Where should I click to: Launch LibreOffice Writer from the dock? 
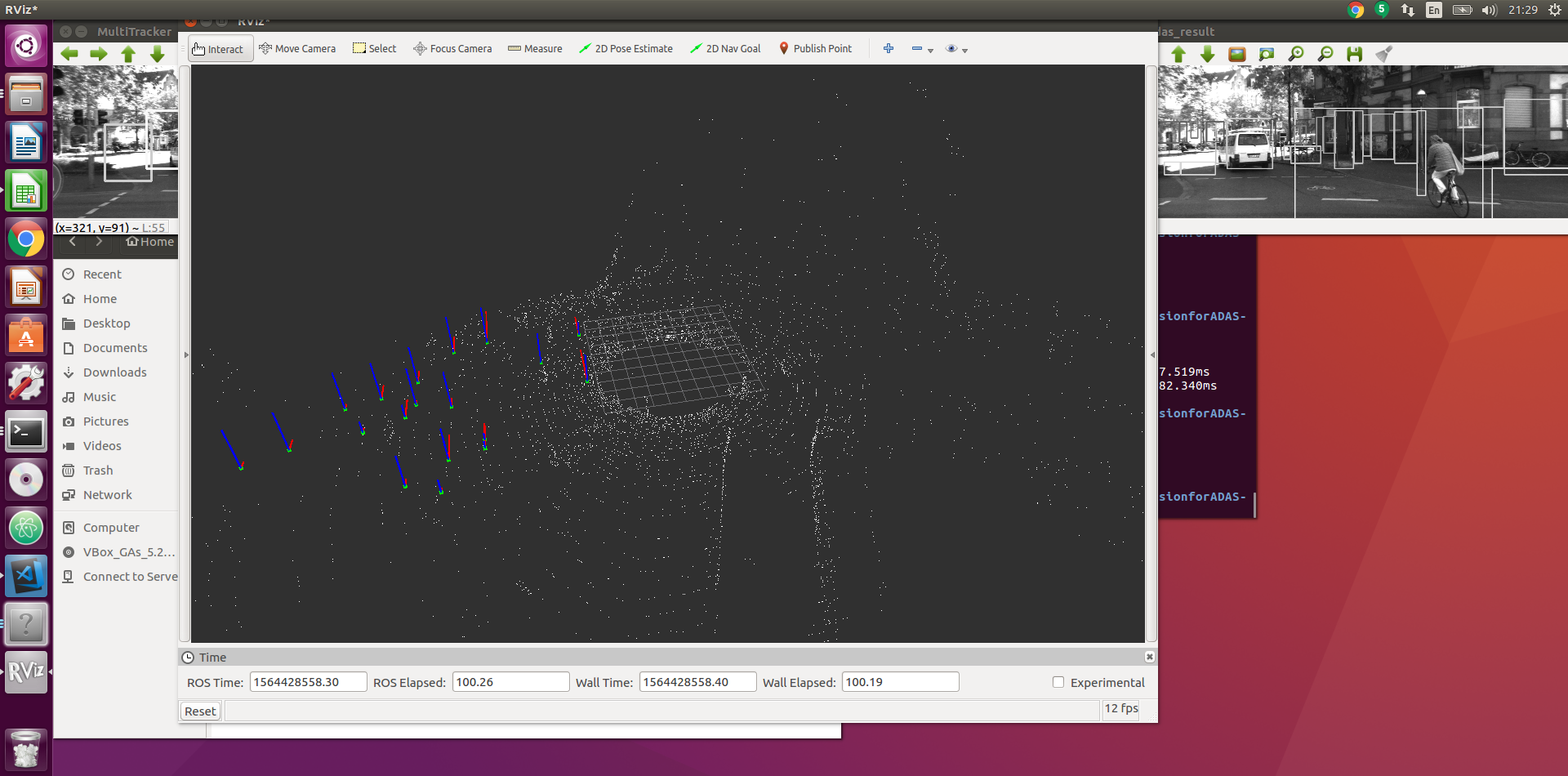coord(26,143)
